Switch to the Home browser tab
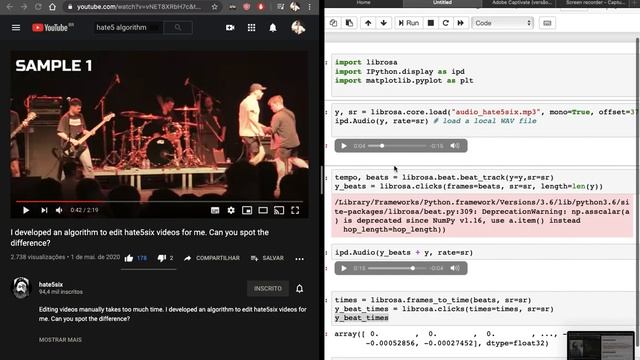 [x=363, y=3]
